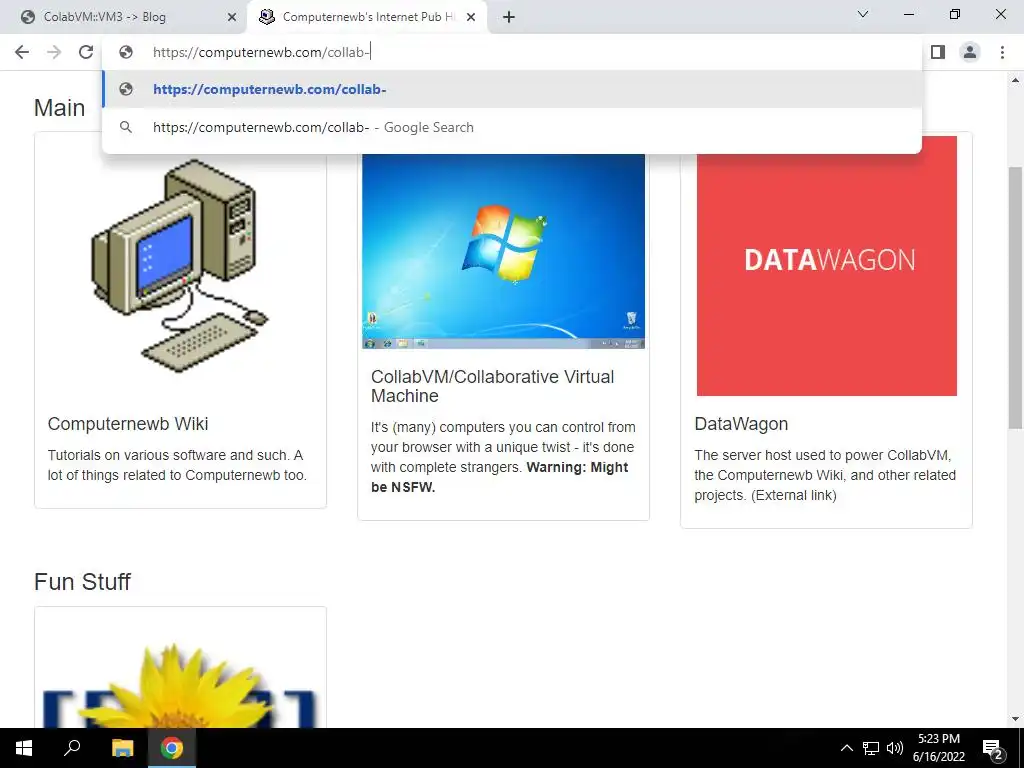Click the scrollbar down arrow

click(x=1015, y=719)
